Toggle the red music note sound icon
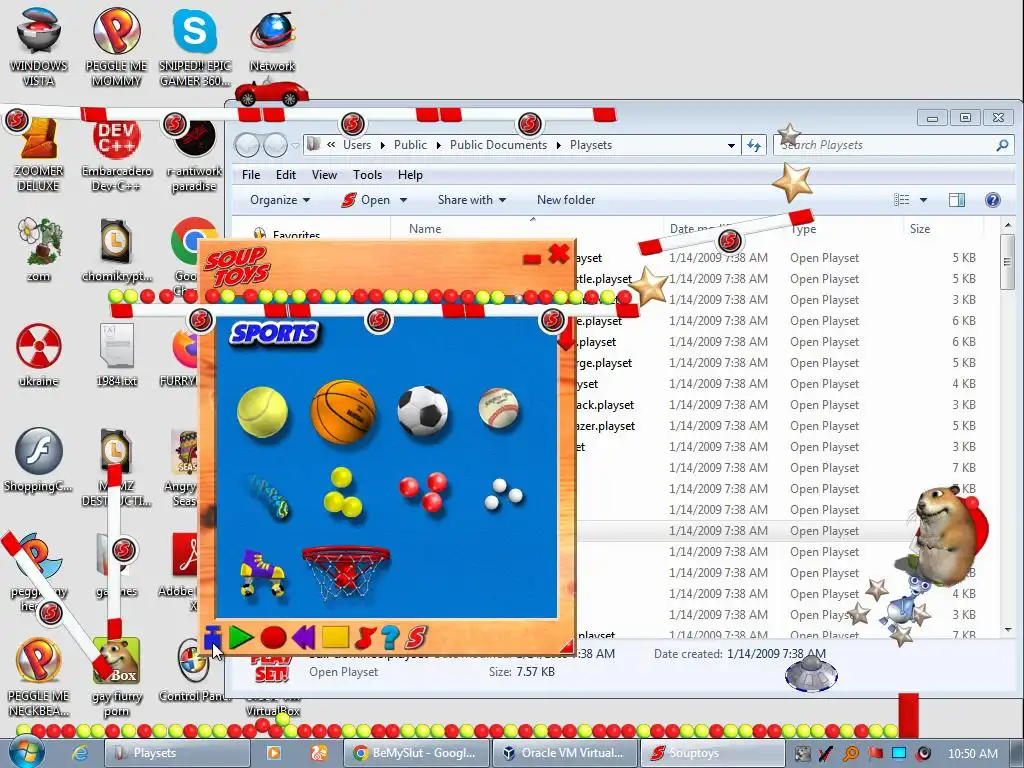The image size is (1024, 768). (366, 637)
